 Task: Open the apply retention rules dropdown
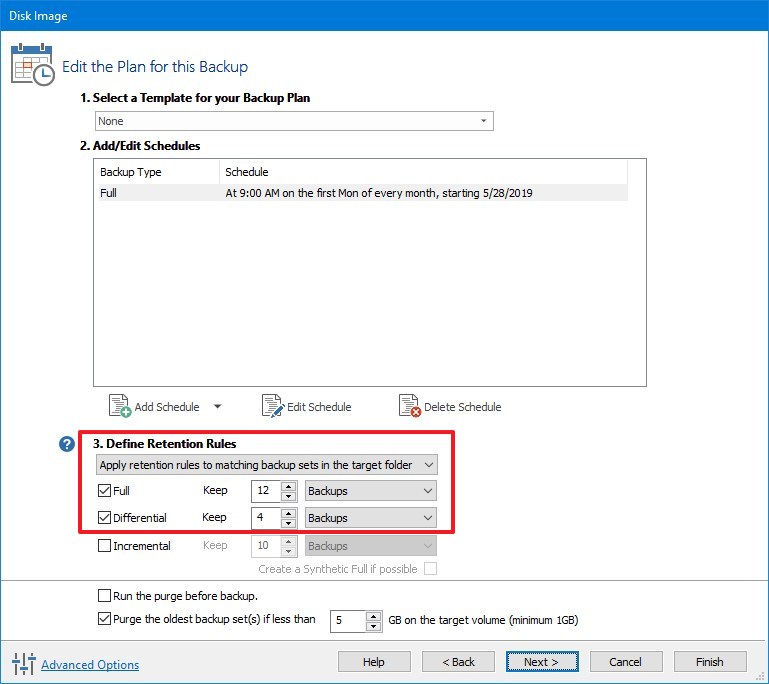click(266, 465)
